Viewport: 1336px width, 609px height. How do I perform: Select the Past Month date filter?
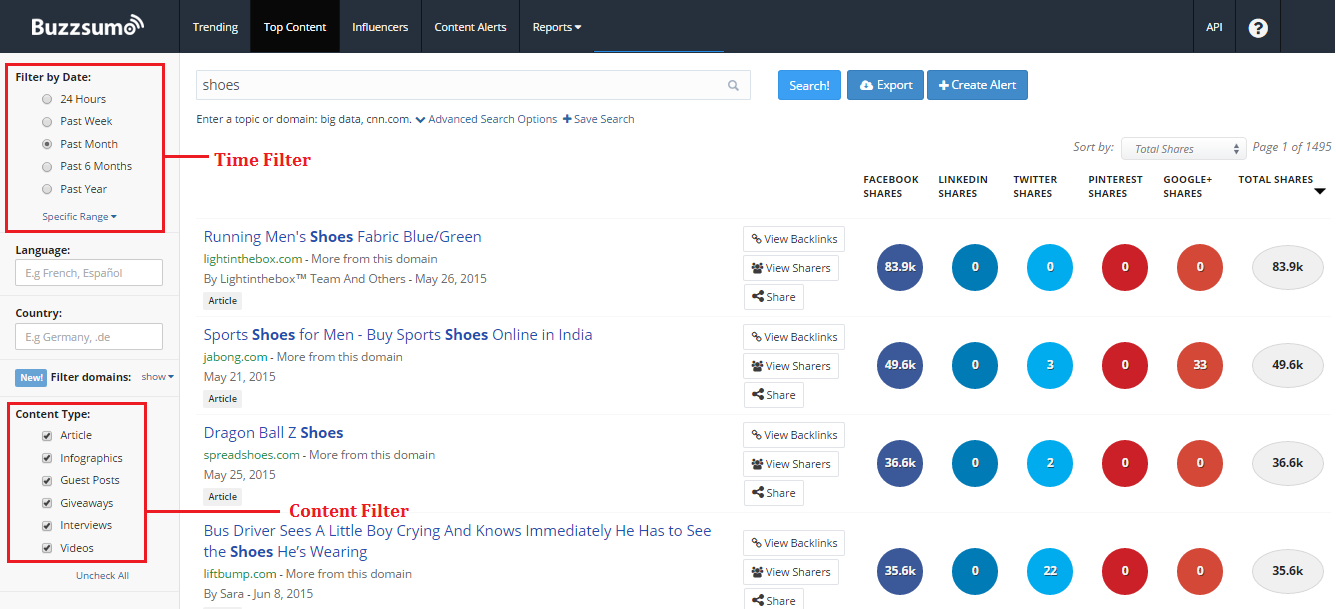click(47, 144)
